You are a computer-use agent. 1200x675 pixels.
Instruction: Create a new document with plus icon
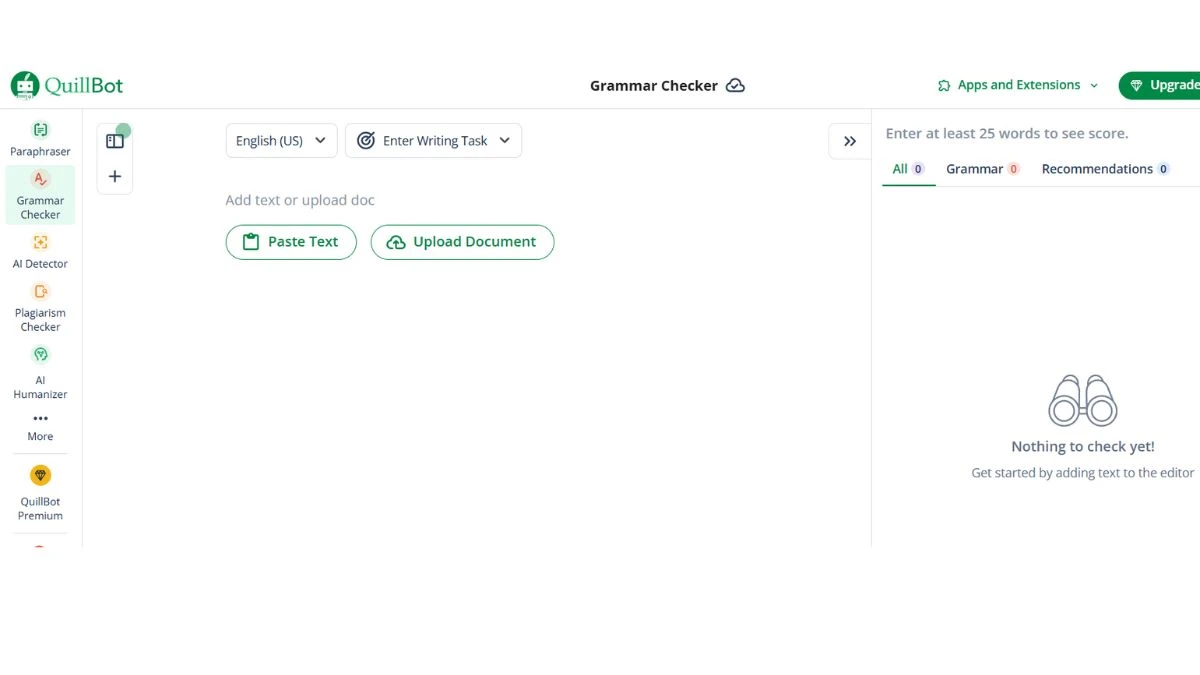(115, 176)
